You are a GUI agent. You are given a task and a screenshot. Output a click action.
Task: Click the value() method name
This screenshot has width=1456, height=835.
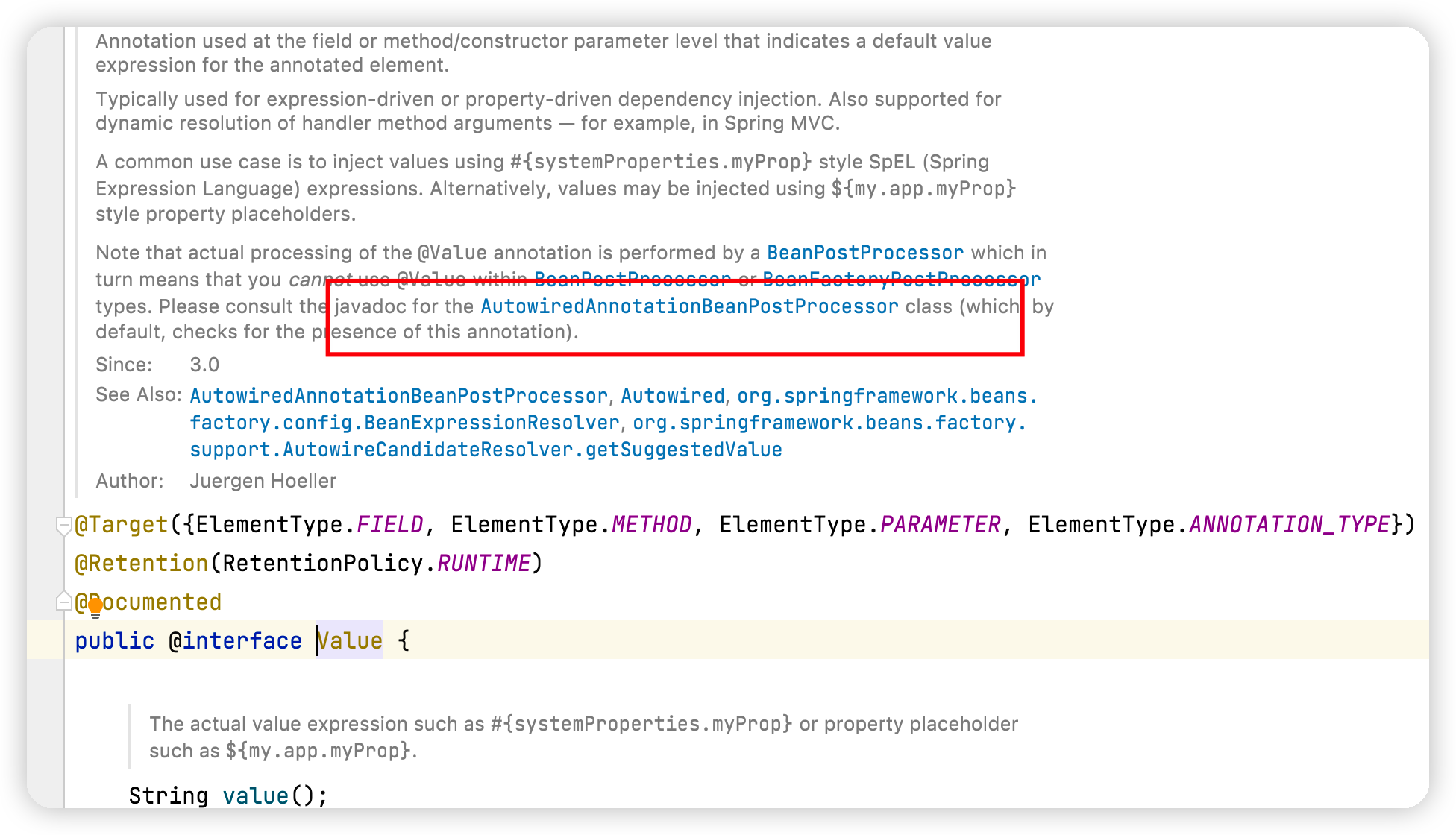(x=256, y=796)
